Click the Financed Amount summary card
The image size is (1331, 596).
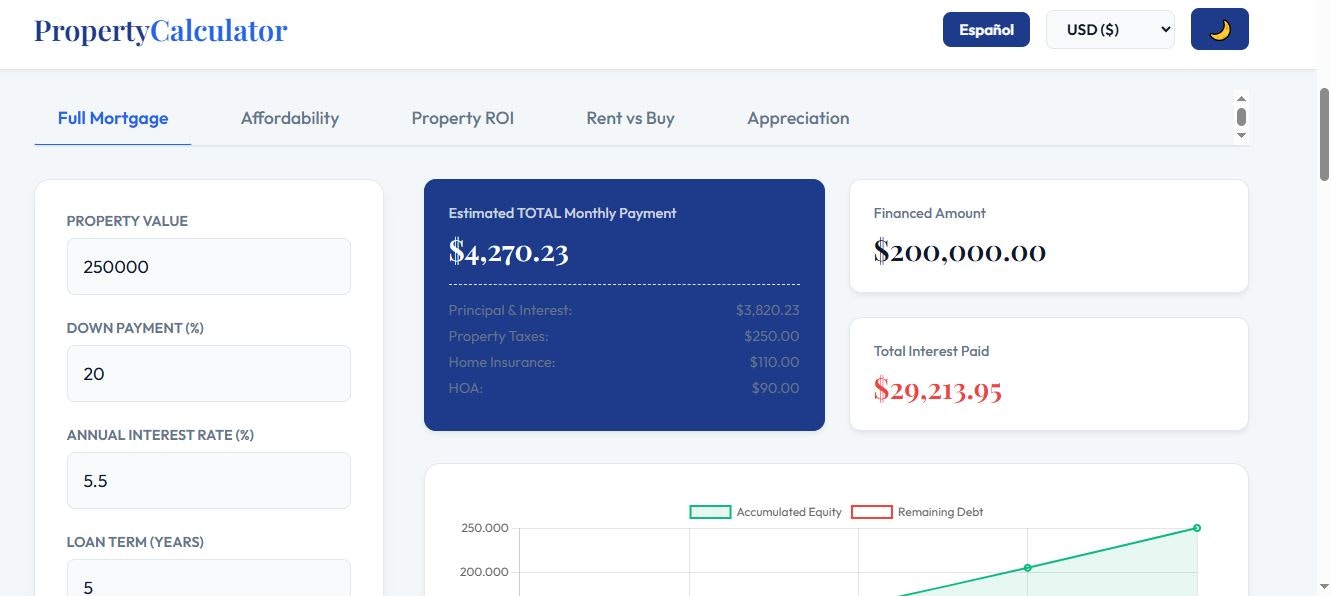[x=1047, y=235]
